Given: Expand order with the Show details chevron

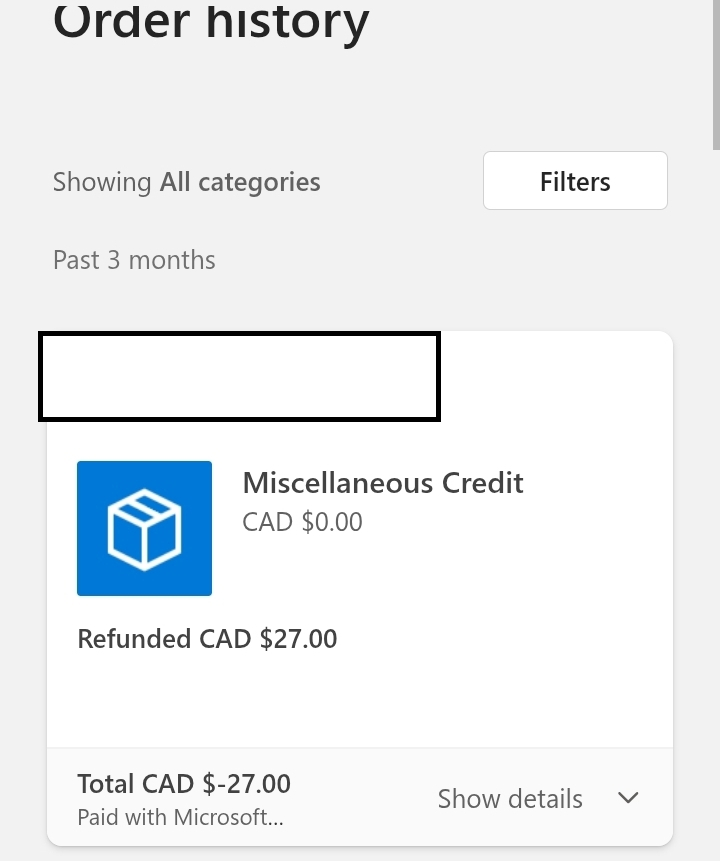Looking at the screenshot, I should tap(628, 798).
